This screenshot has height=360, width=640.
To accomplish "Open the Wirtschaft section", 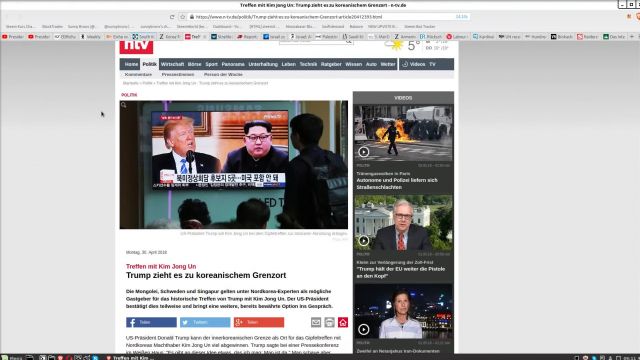I will pyautogui.click(x=172, y=64).
